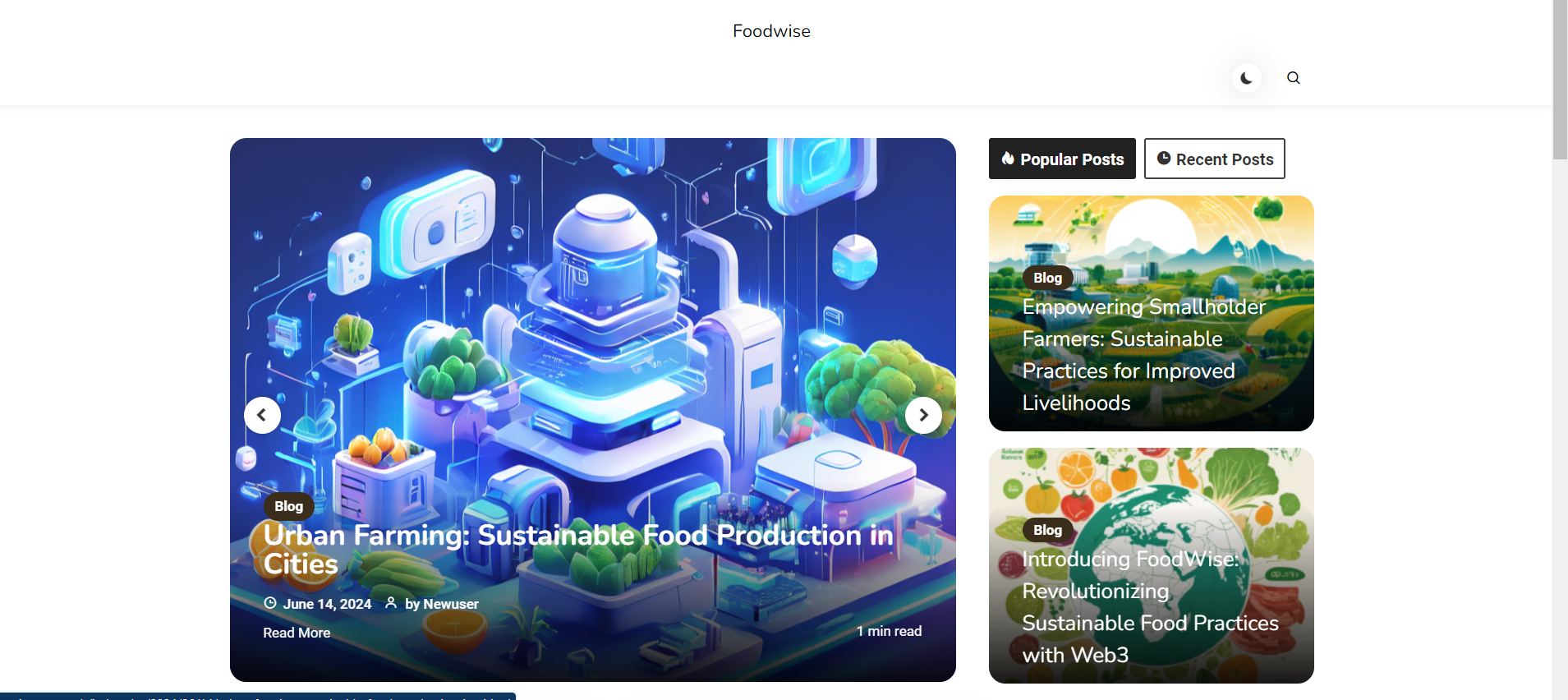Click the Blog tag on featured slide
This screenshot has height=700, width=1568.
pyautogui.click(x=288, y=506)
